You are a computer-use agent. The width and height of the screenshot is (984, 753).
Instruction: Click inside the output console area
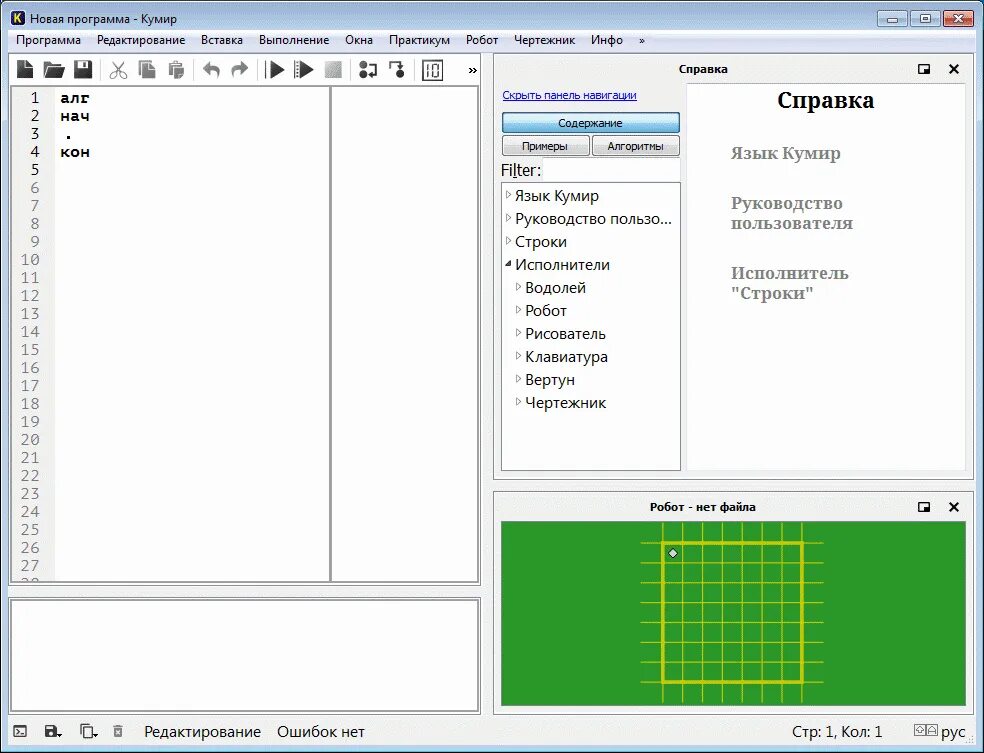click(x=245, y=655)
